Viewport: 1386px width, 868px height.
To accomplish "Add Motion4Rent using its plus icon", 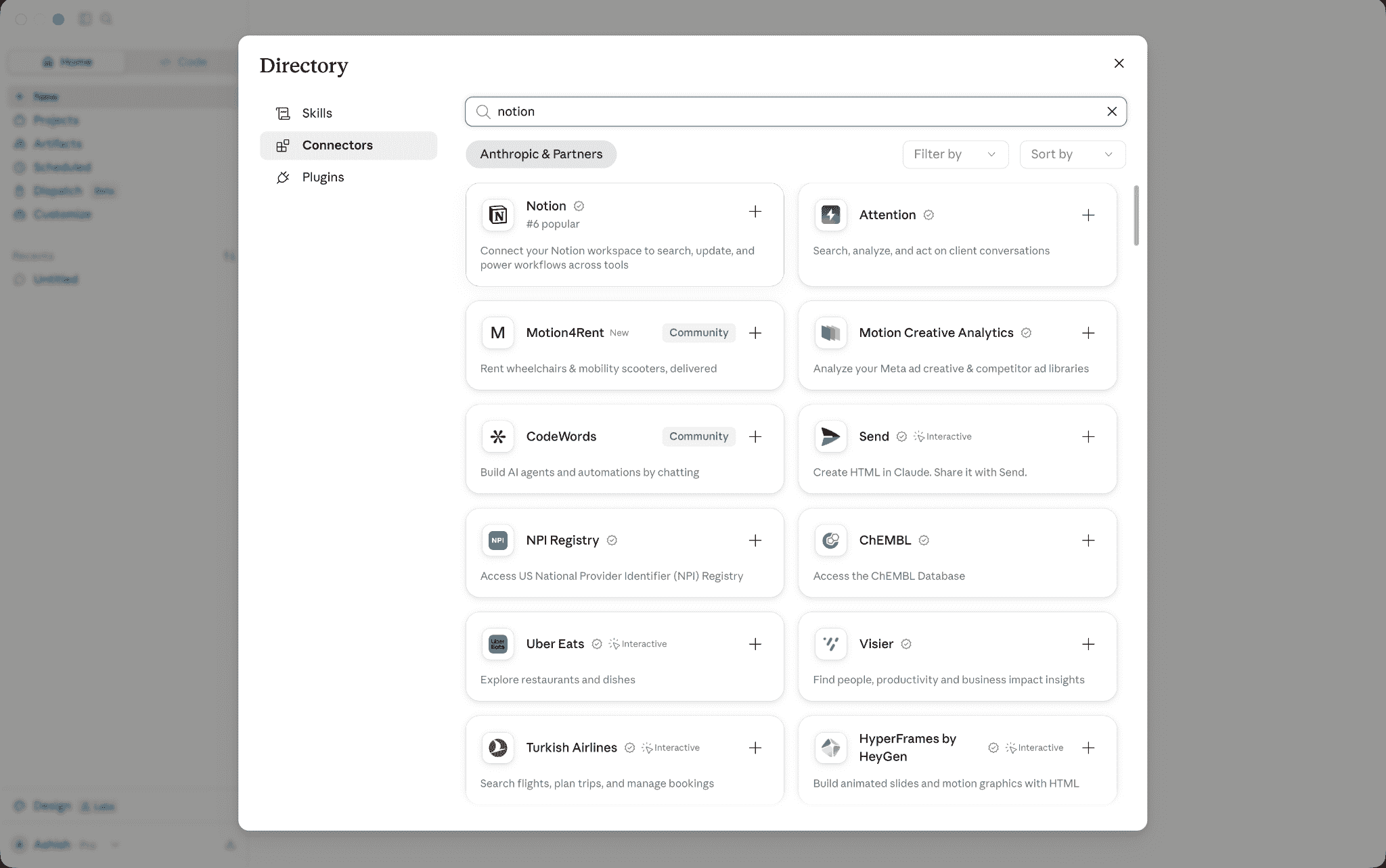I will pyautogui.click(x=755, y=333).
